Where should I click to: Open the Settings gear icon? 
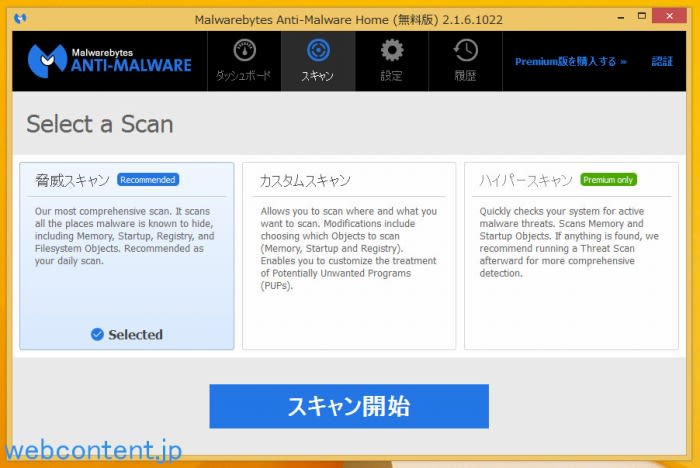[392, 50]
